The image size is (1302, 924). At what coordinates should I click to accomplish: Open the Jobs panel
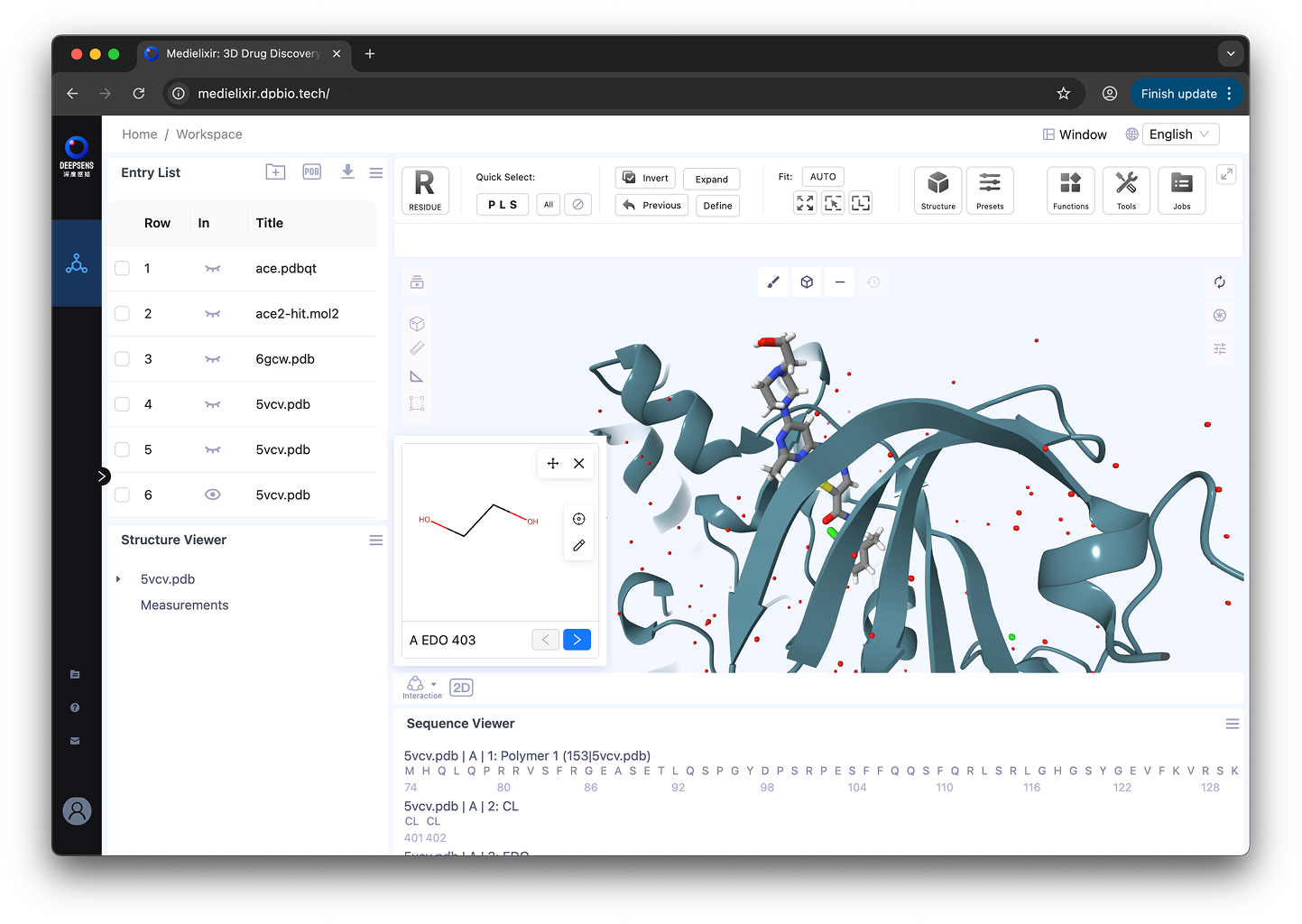click(x=1181, y=190)
